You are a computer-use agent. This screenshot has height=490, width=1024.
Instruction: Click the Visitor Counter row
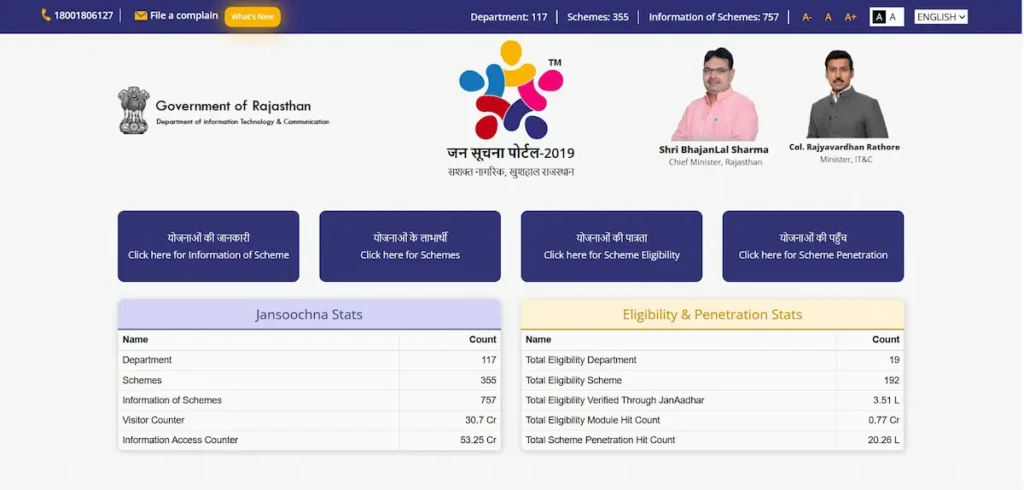click(x=309, y=420)
